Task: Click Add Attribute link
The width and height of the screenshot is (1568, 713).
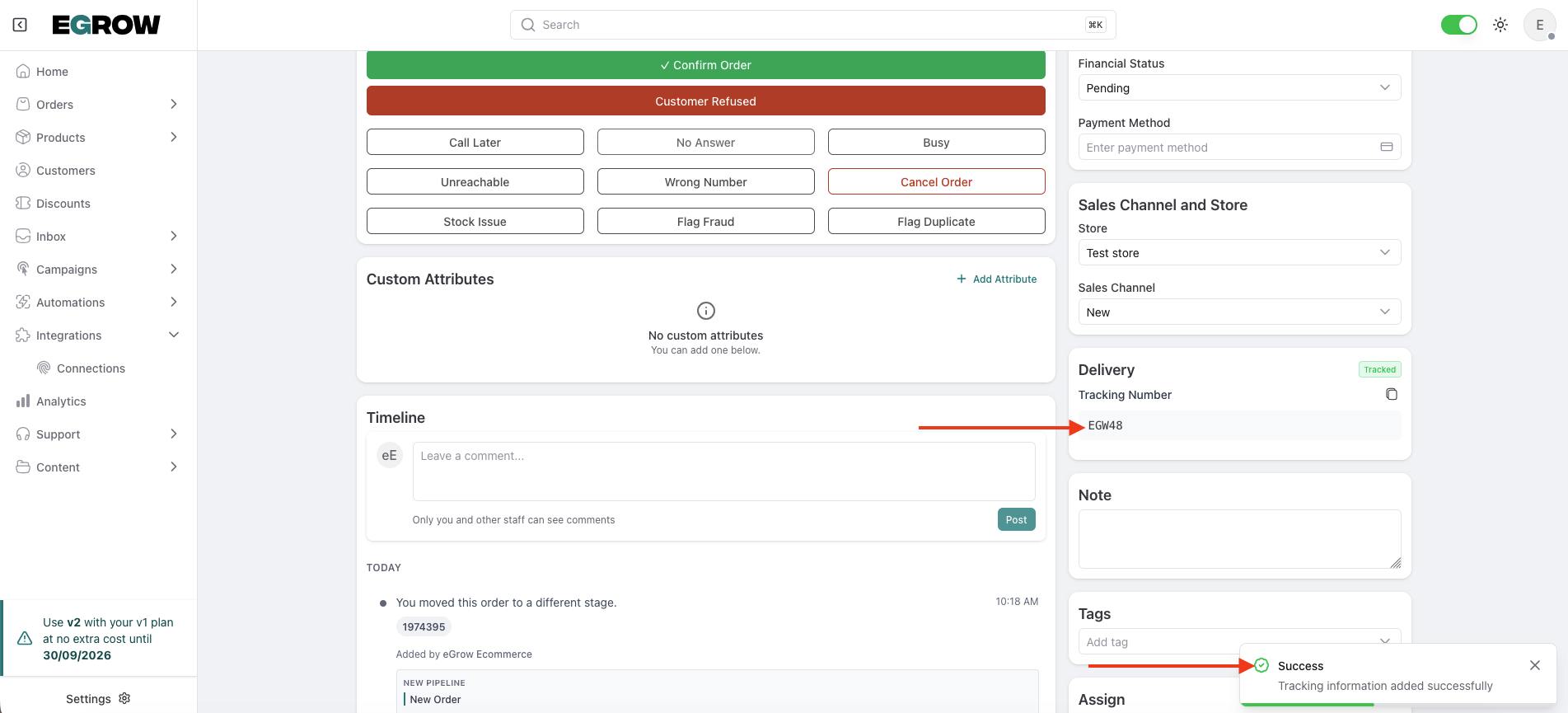Action: point(996,279)
